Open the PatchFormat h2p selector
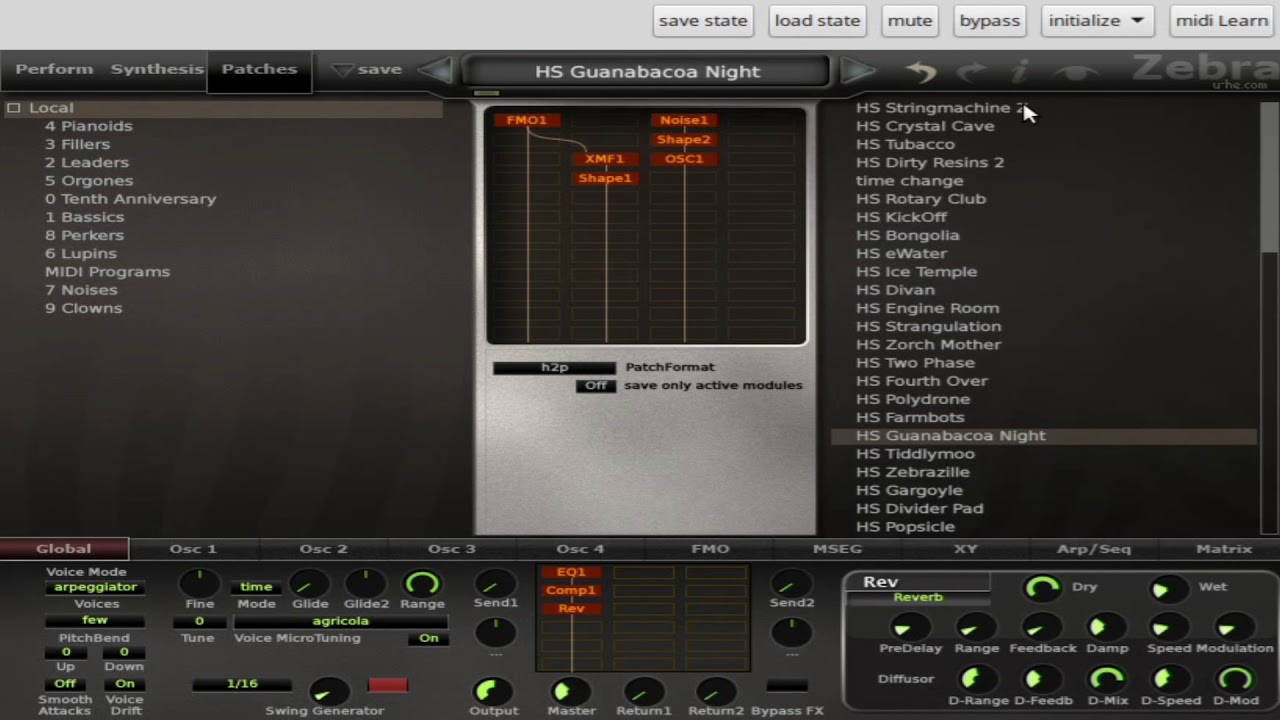This screenshot has height=720, width=1280. (x=554, y=367)
